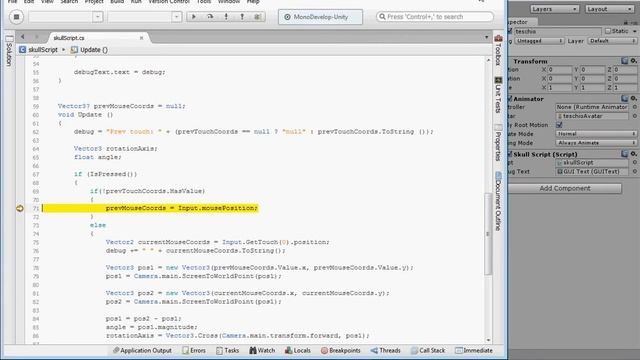Toggle the Static checkbox in Unity Inspector
Screen dimensions: 640x360
point(608,31)
